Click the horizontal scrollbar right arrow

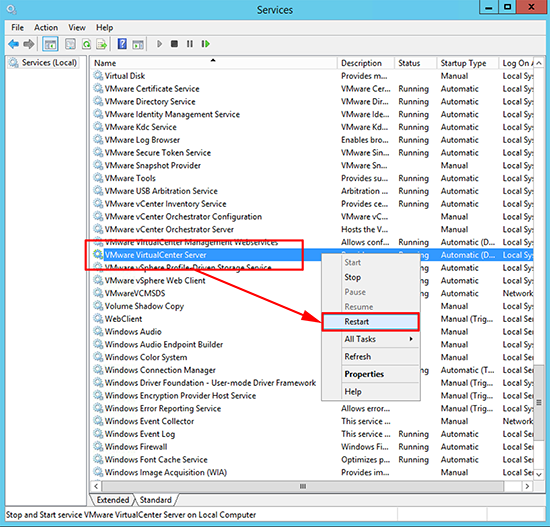527,486
